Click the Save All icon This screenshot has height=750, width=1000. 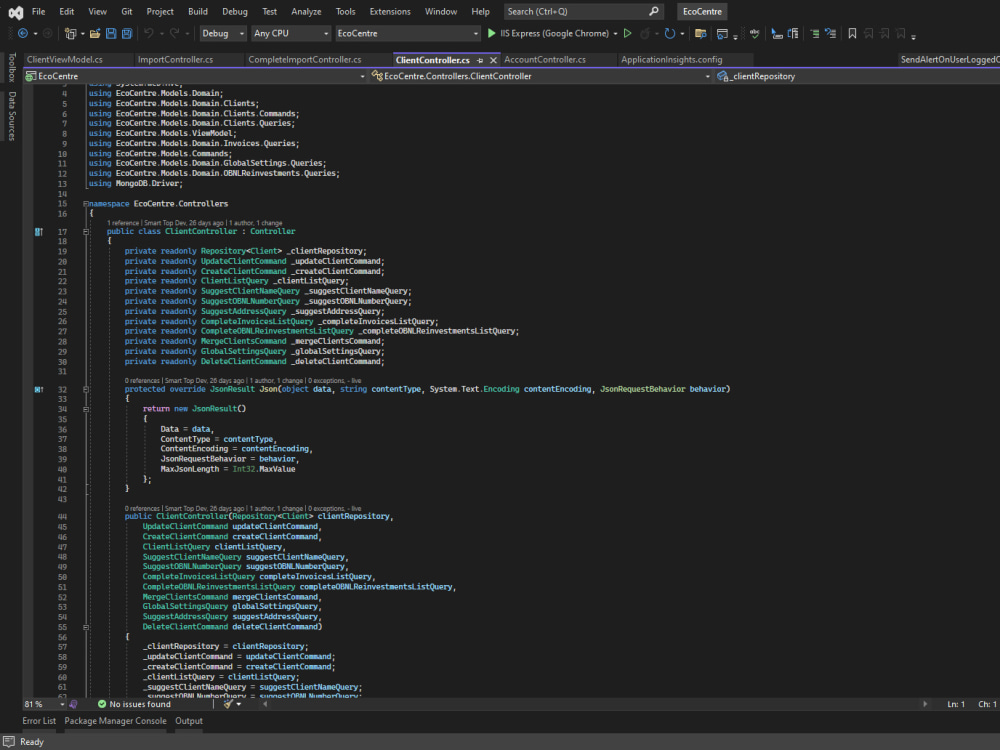tap(127, 33)
